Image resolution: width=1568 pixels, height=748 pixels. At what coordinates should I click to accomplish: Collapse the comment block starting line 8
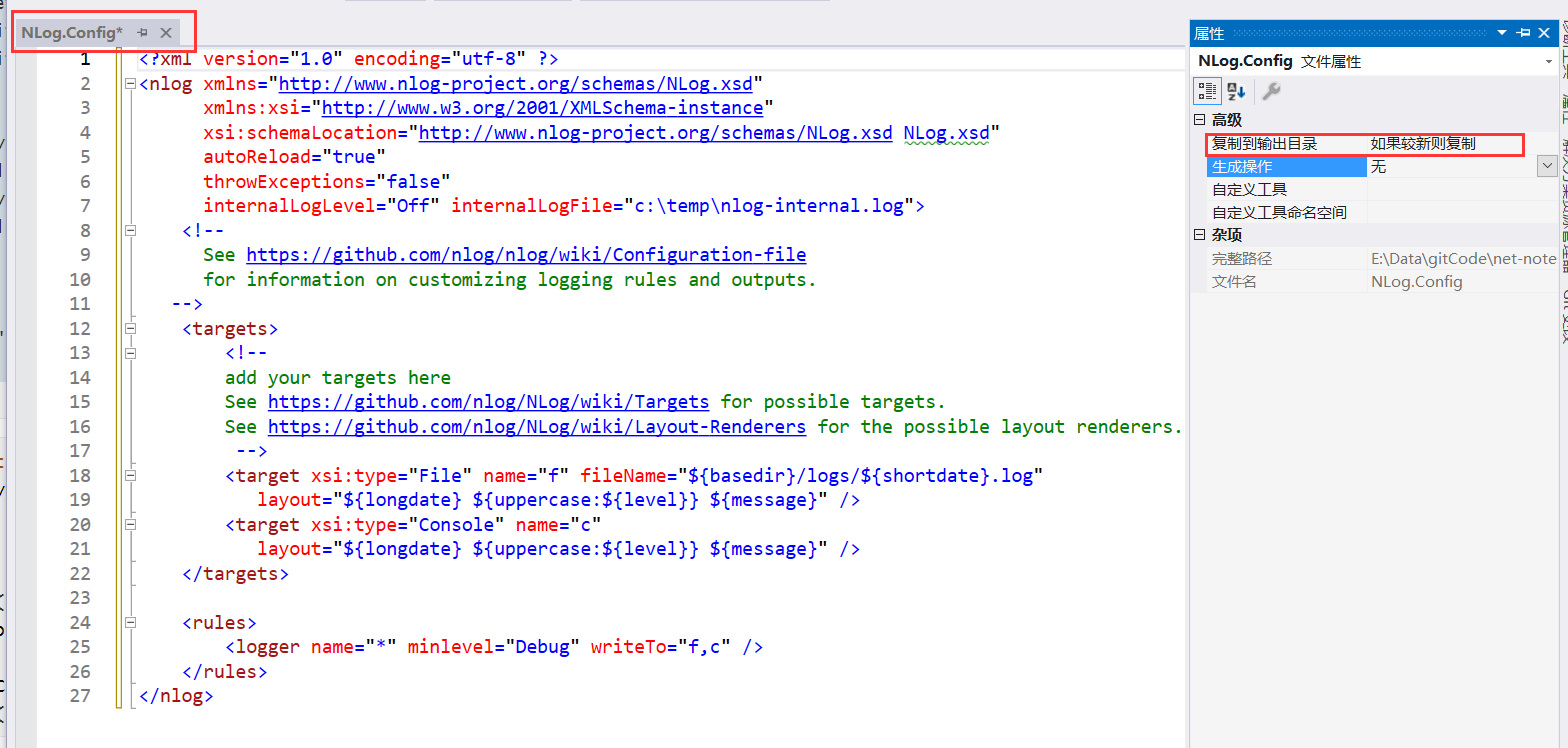[x=130, y=231]
